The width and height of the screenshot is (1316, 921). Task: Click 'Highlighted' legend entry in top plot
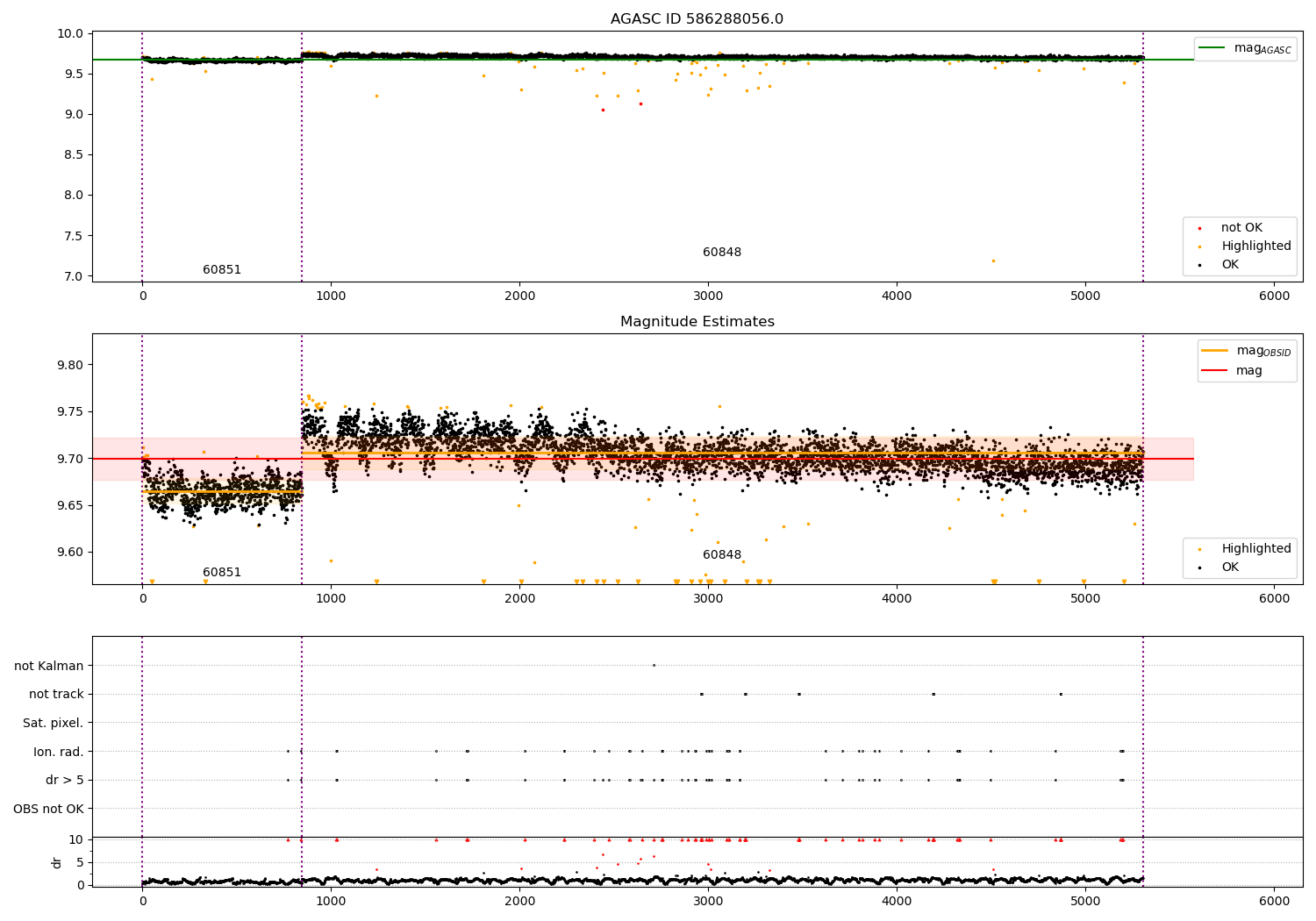[1256, 246]
